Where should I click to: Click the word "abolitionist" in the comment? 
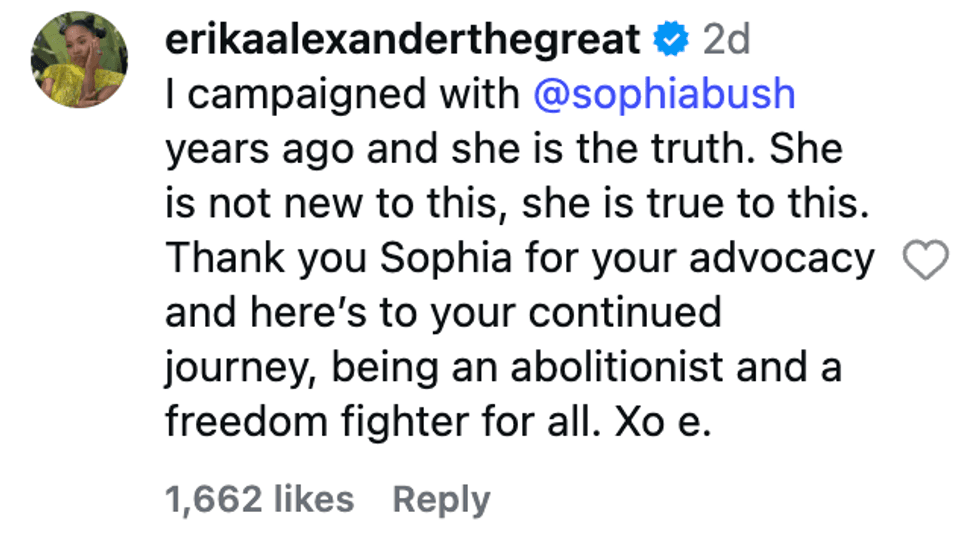click(617, 368)
